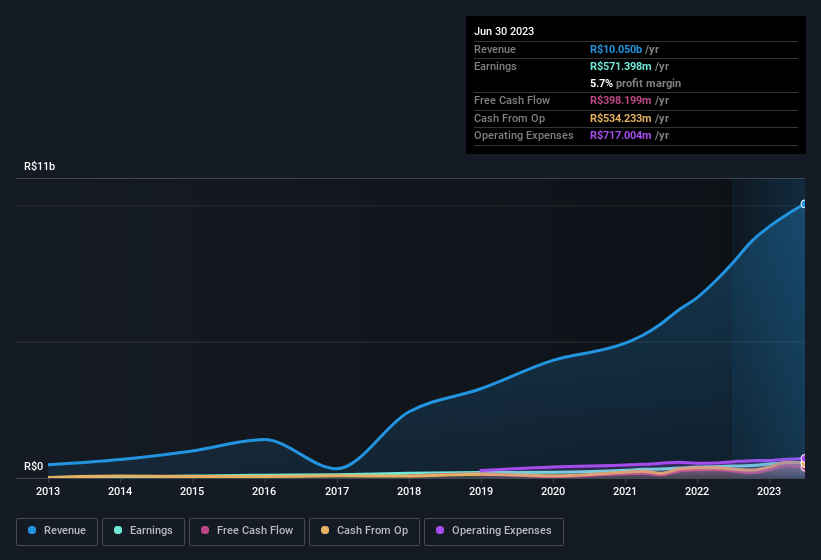This screenshot has width=821, height=560.
Task: Click the Free Cash Flow label in tooltip
Action: [x=512, y=100]
